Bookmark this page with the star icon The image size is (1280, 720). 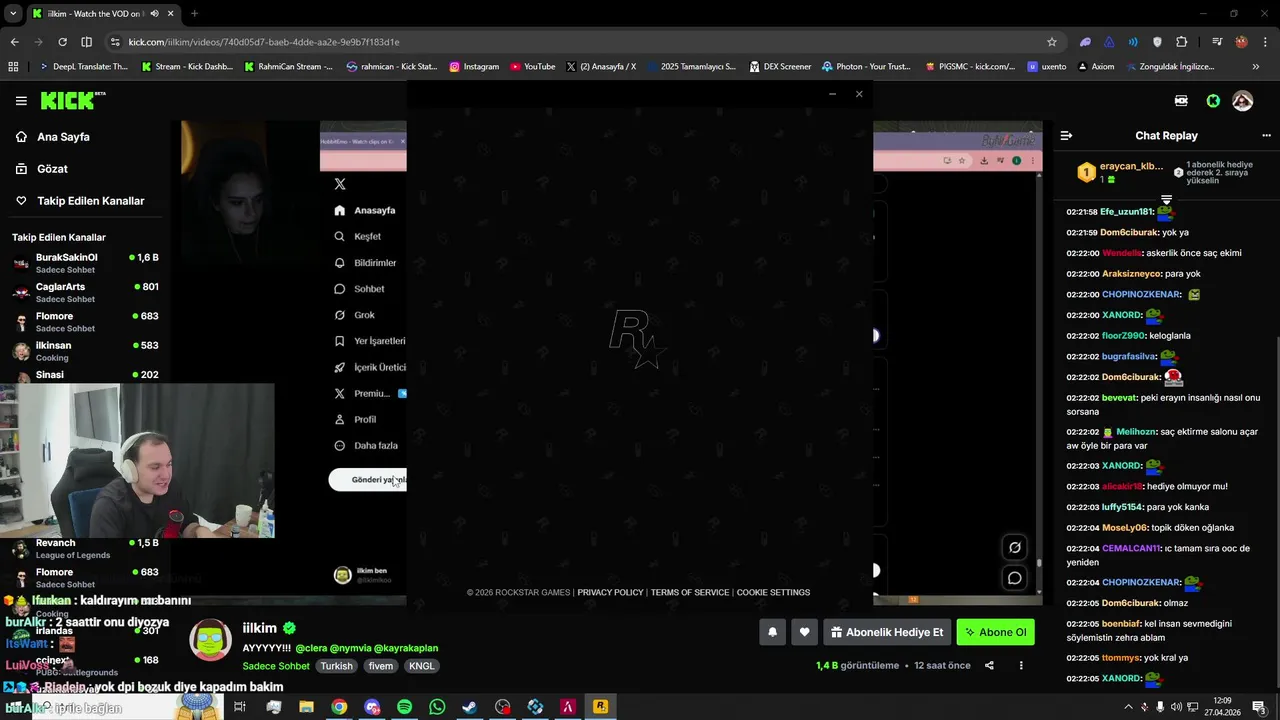pos(1052,42)
